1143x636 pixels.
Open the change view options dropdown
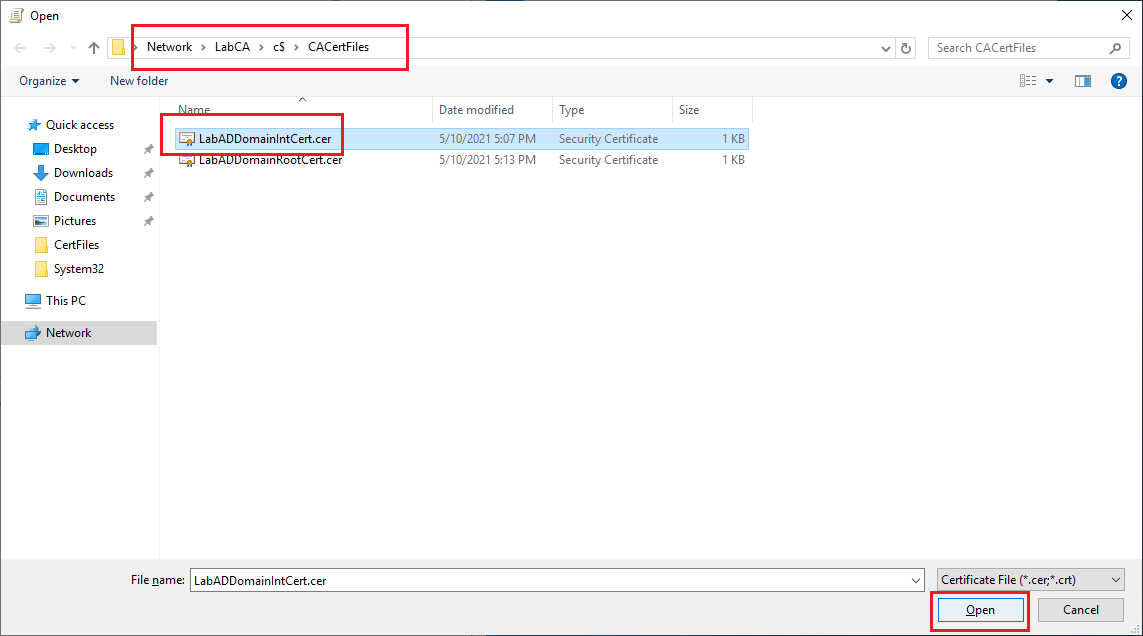1049,81
